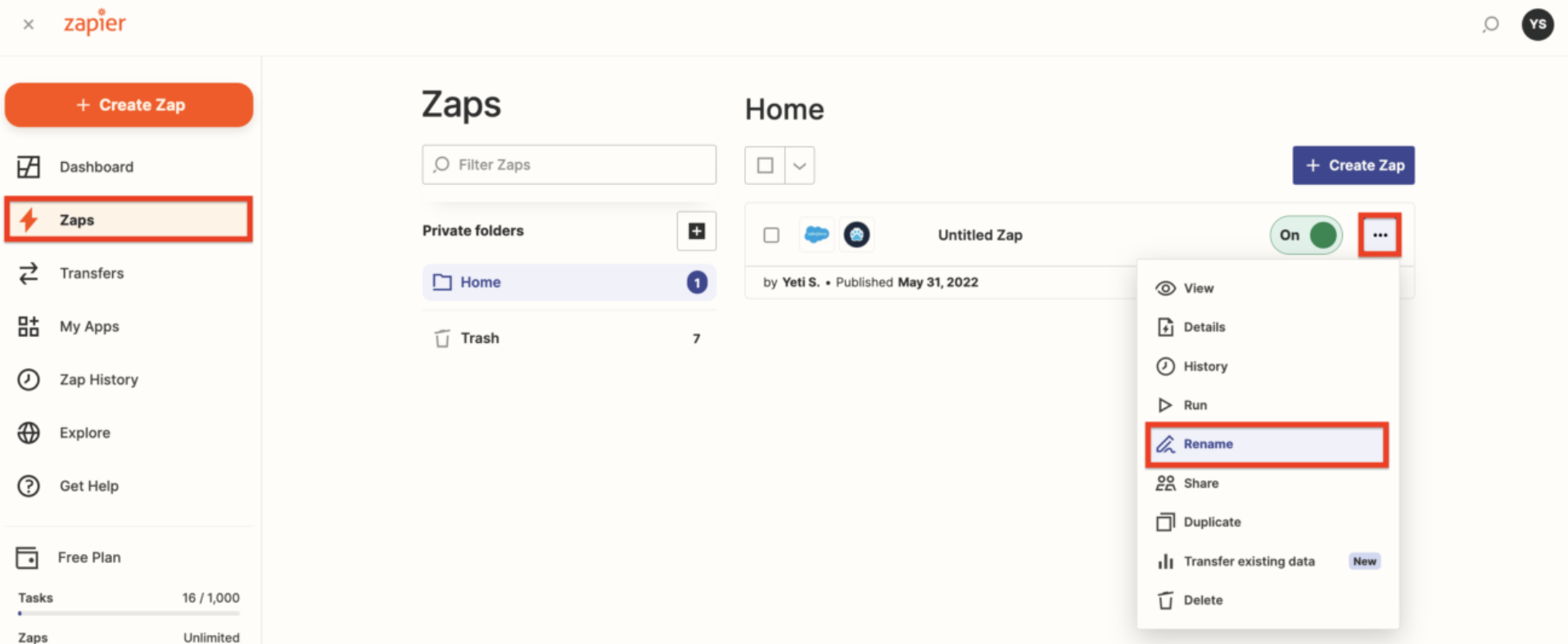The height and width of the screenshot is (644, 1568).
Task: Turn off the Untitled Zap On toggle
Action: (x=1306, y=235)
